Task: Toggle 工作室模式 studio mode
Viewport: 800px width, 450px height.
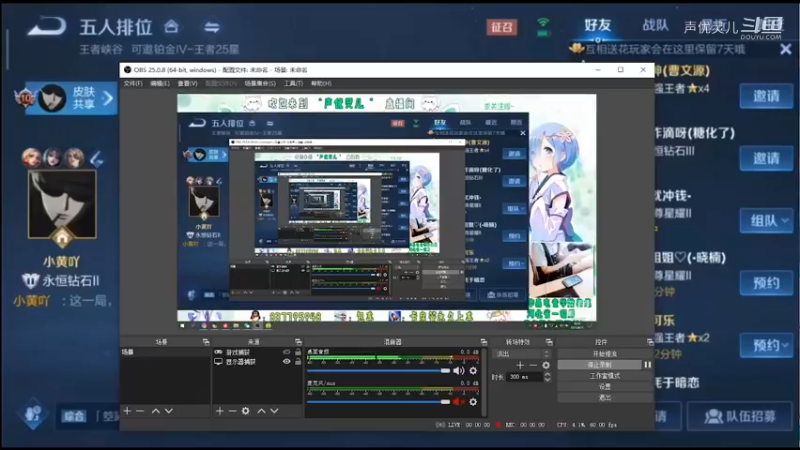Action: pos(605,376)
